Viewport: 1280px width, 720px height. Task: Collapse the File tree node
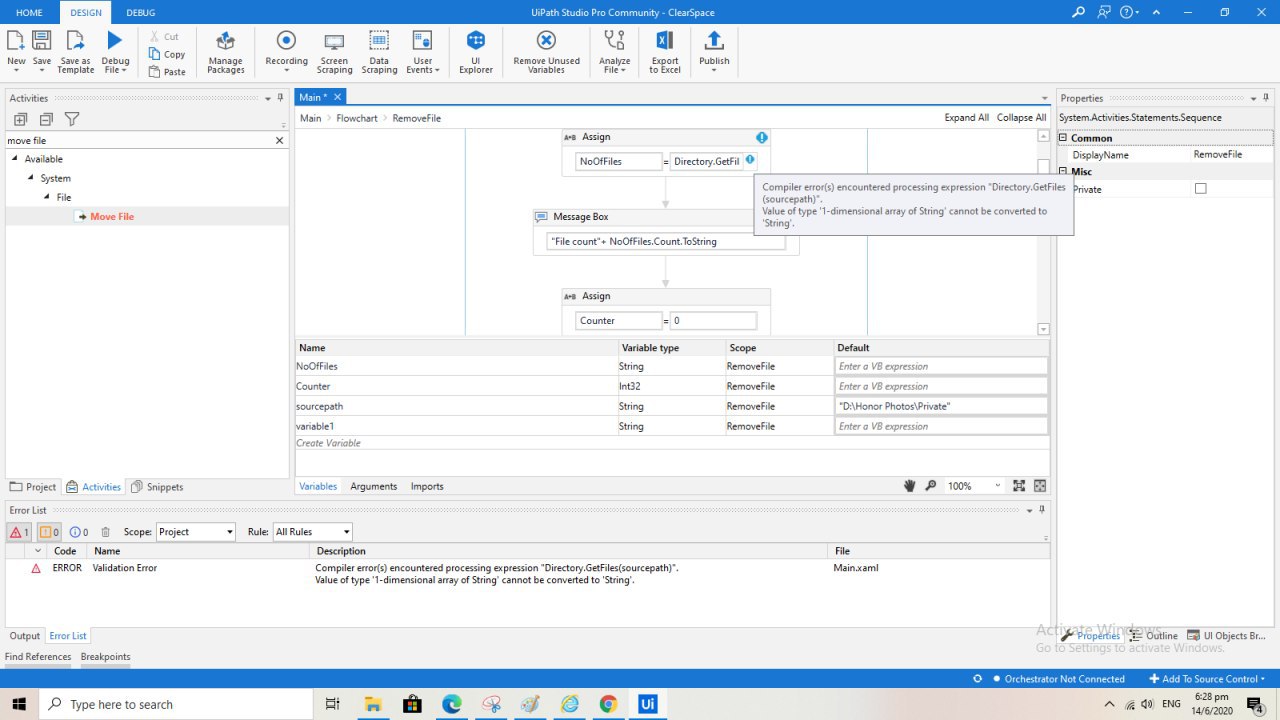(x=47, y=197)
